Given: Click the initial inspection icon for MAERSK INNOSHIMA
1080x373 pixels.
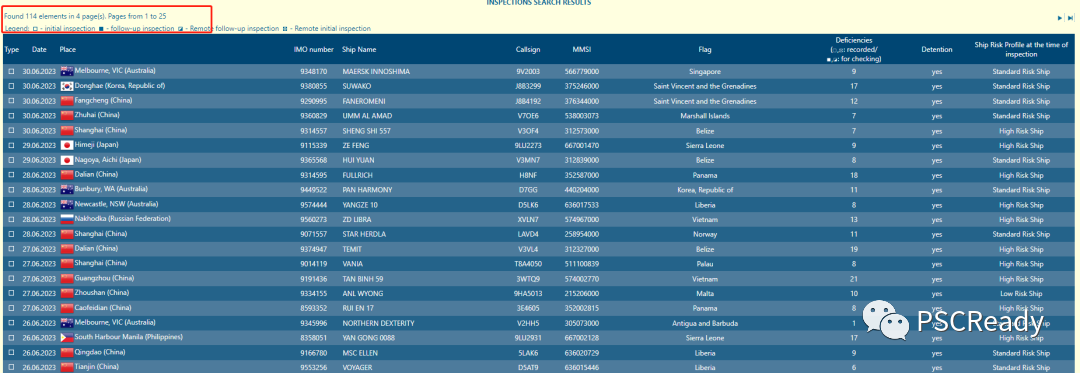Looking at the screenshot, I should pos(11,72).
